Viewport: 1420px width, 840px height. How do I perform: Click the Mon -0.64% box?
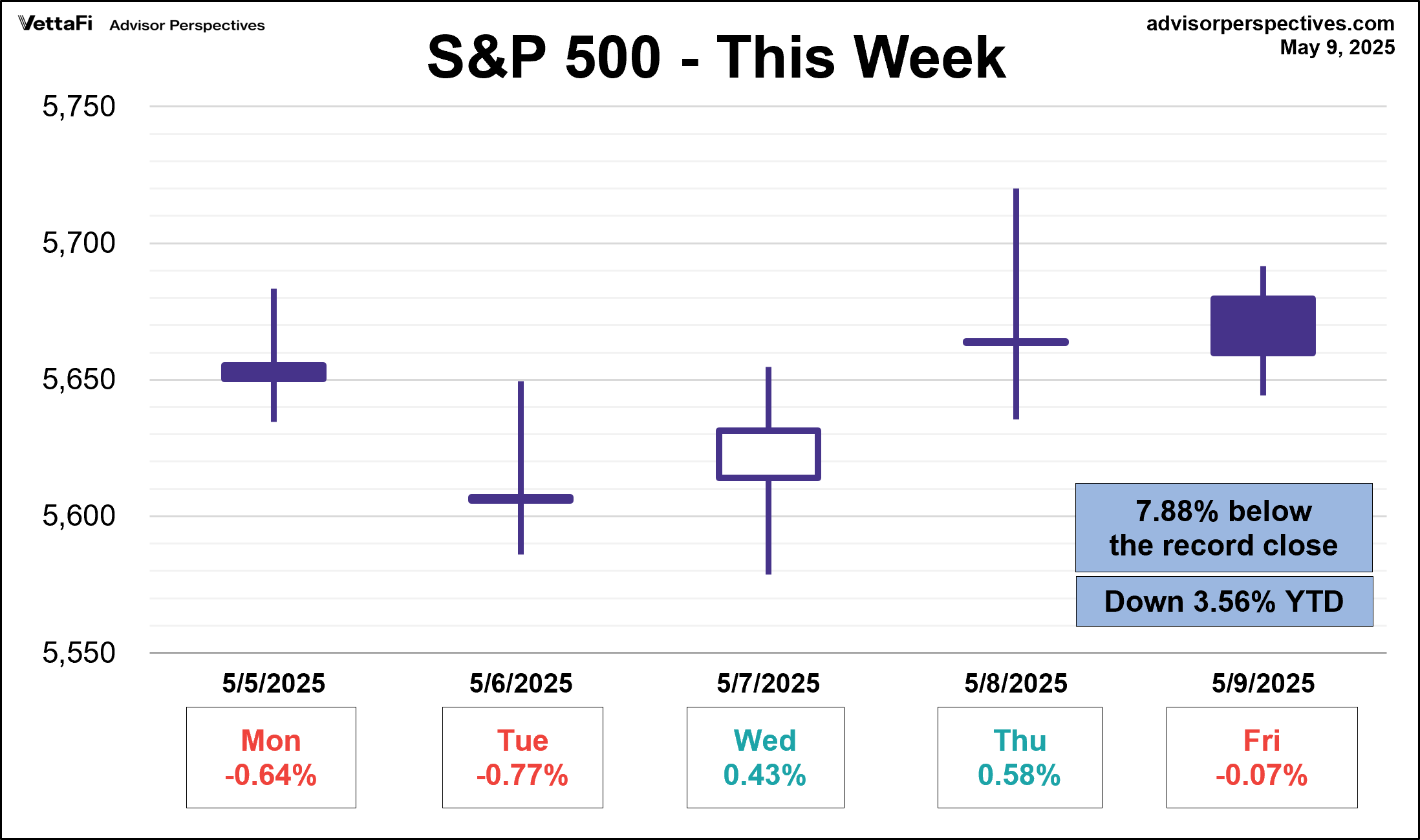pyautogui.click(x=271, y=757)
